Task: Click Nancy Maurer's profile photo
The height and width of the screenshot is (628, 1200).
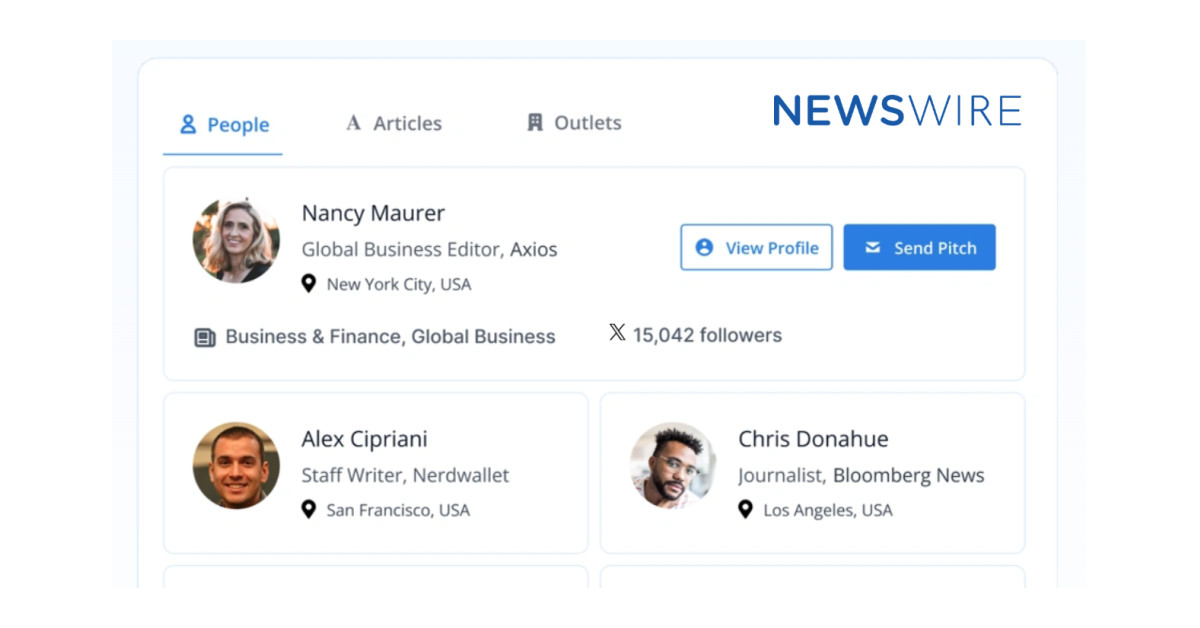Action: [236, 240]
